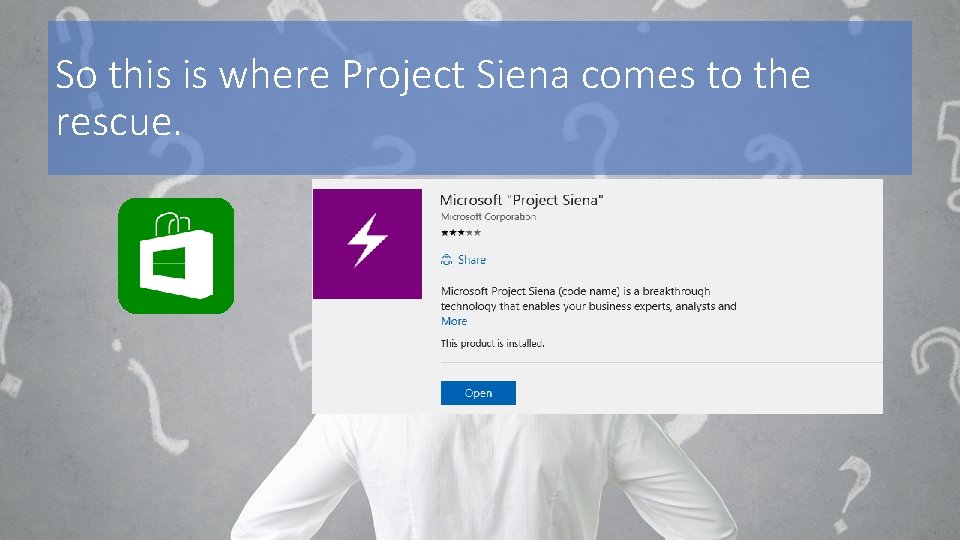Click the divider line above Open button

(x=660, y=362)
